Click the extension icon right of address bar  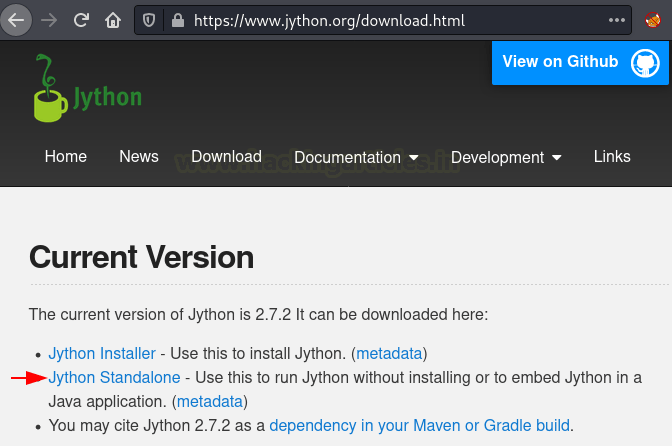[x=653, y=20]
